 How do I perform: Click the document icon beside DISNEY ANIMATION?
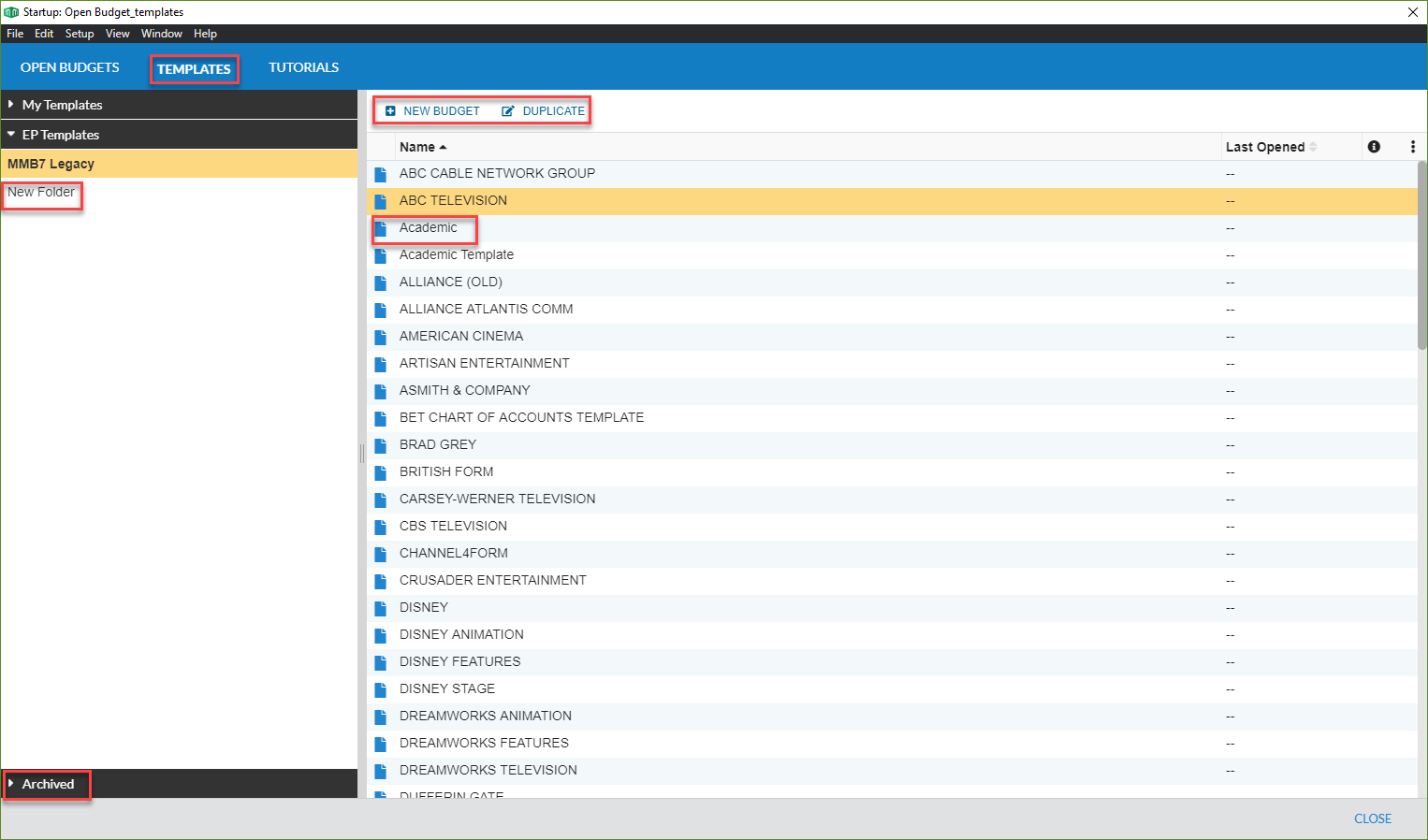click(x=381, y=635)
